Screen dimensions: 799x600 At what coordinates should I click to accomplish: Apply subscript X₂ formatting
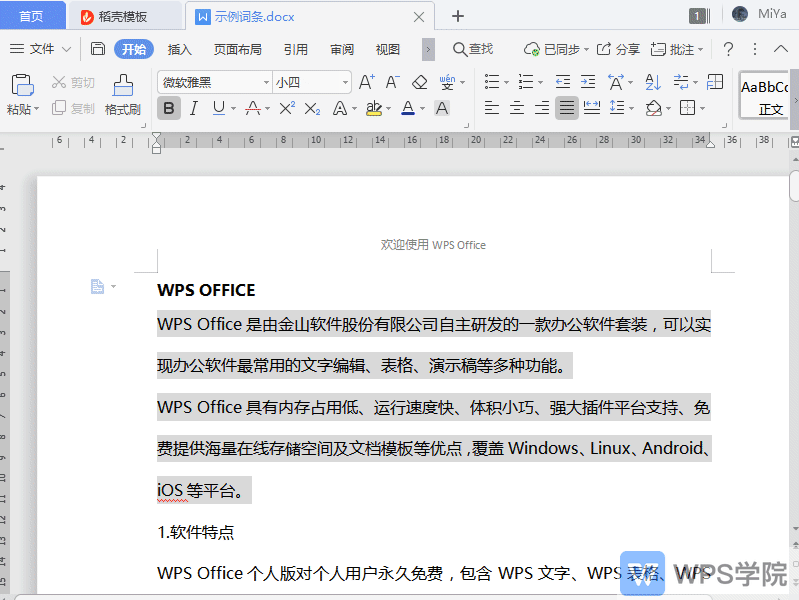coord(312,108)
